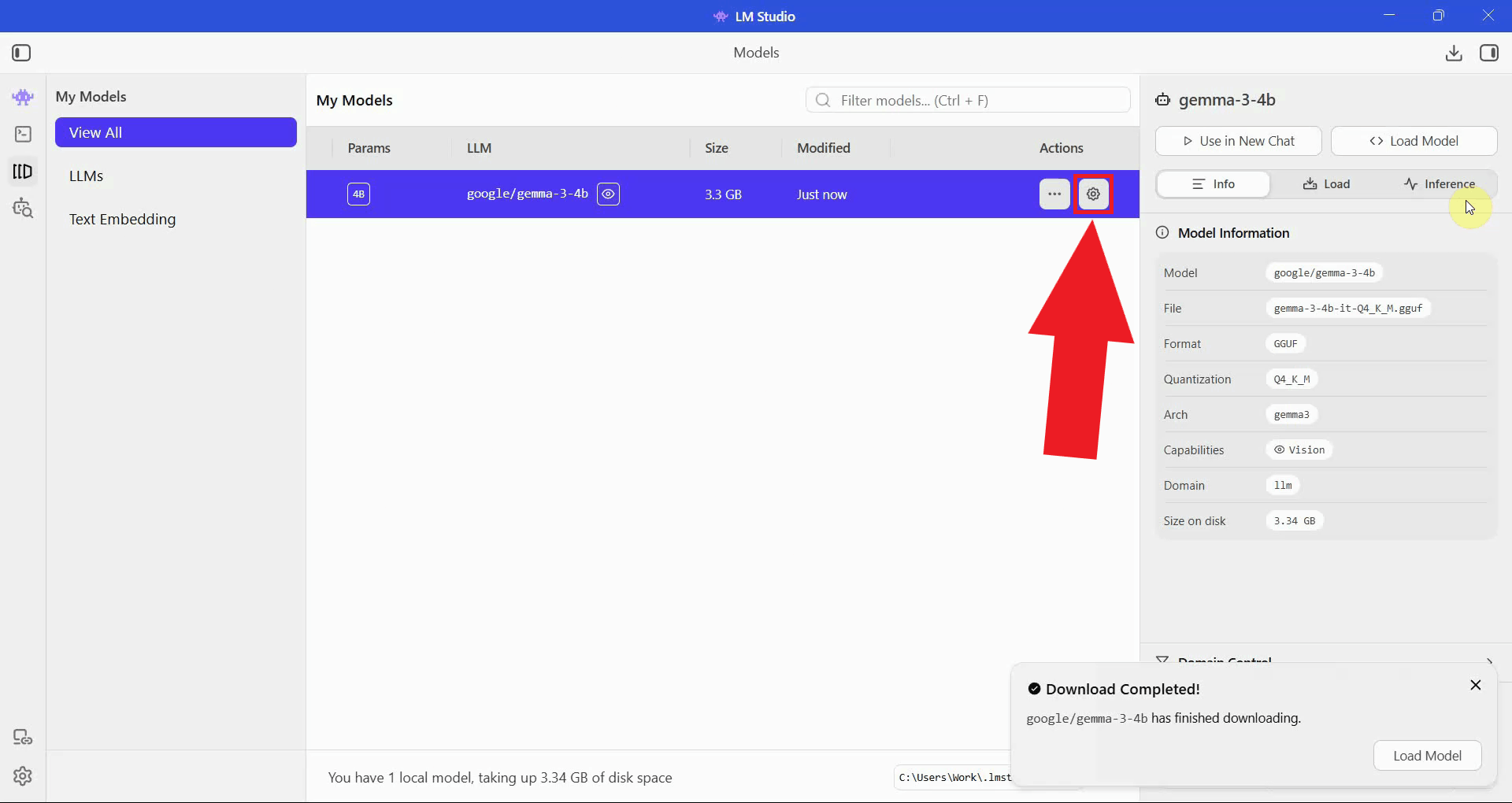This screenshot has width=1512, height=803.
Task: Switch to the Load tab
Action: [1327, 183]
